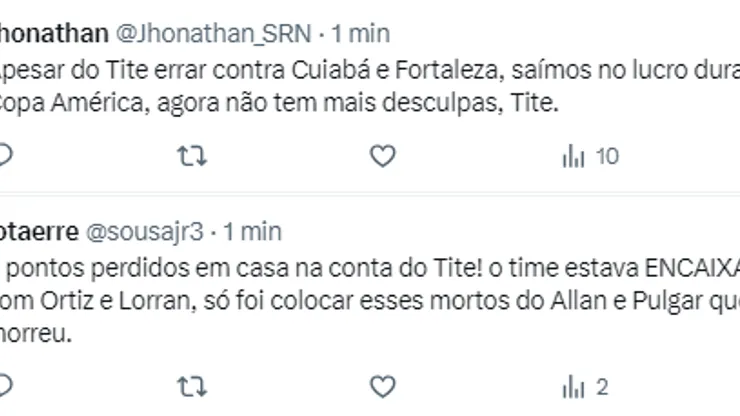The height and width of the screenshot is (416, 740).
Task: Like Jhonathan's tweet with the heart icon
Action: (382, 156)
